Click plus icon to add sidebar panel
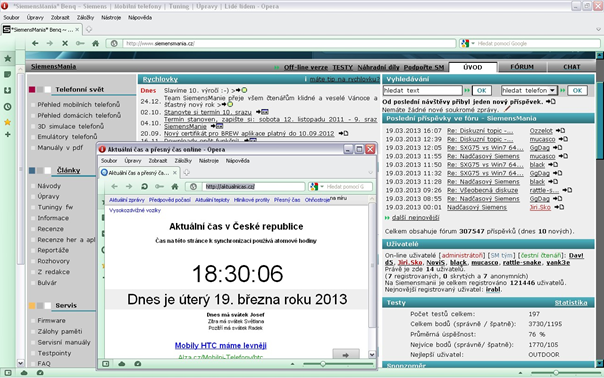The image size is (604, 378). tap(7, 134)
